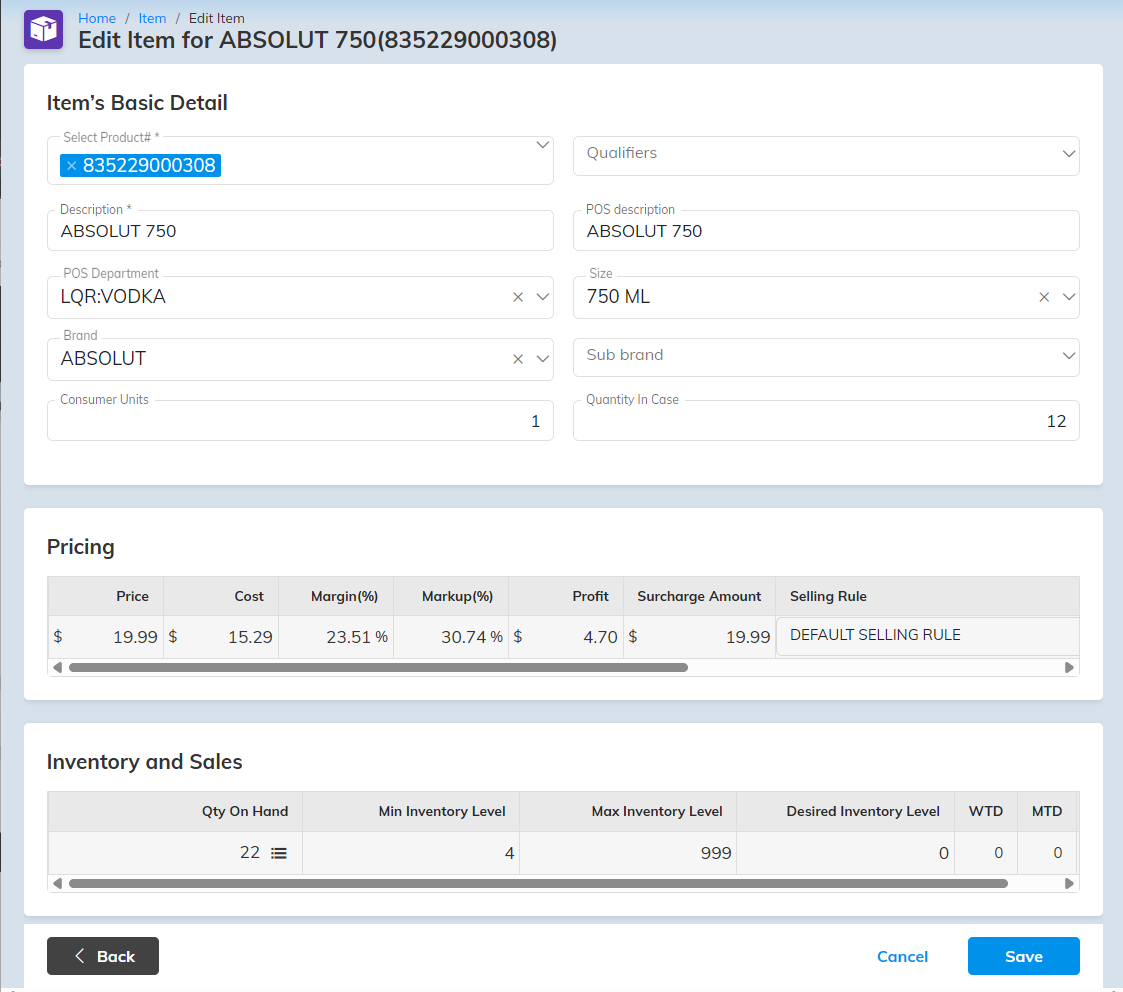
Task: Click the Profit 4.70 cell
Action: click(x=566, y=637)
